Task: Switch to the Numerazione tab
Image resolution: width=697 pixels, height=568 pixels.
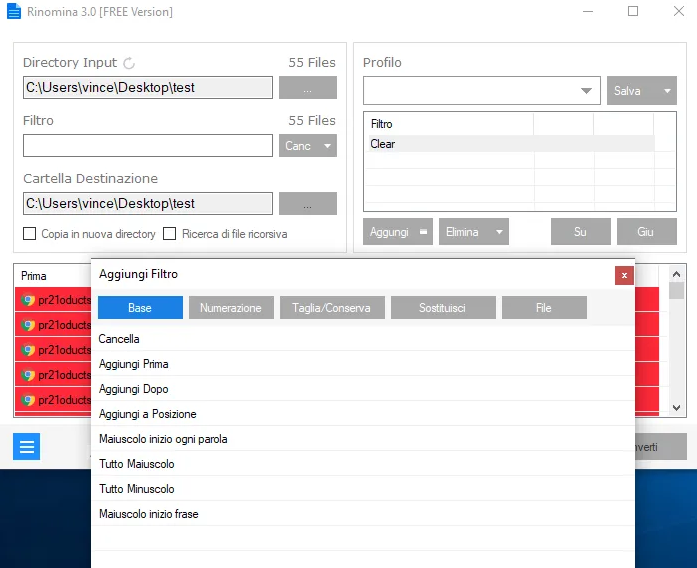Action: click(x=231, y=308)
